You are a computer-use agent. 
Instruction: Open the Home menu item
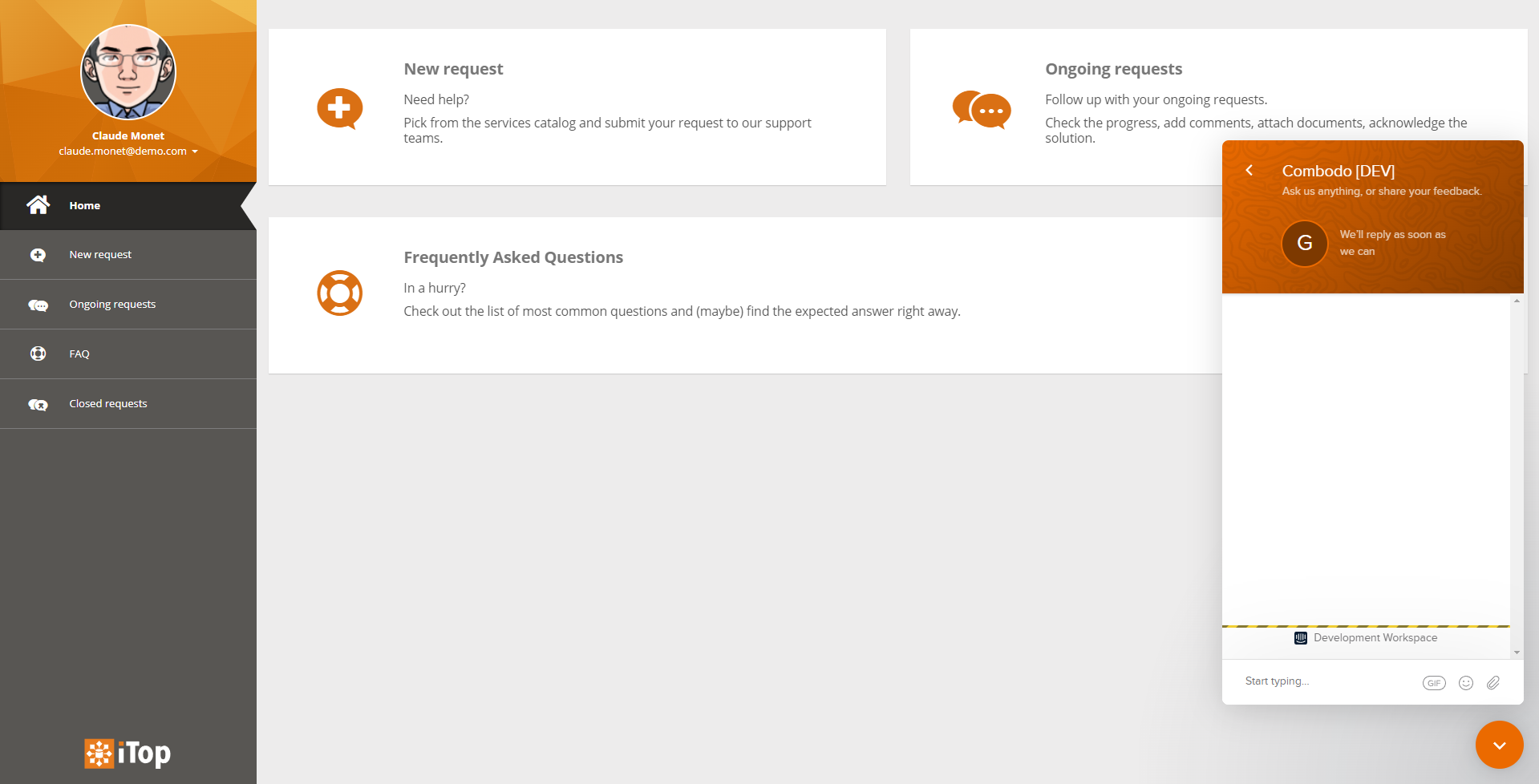[x=84, y=206]
